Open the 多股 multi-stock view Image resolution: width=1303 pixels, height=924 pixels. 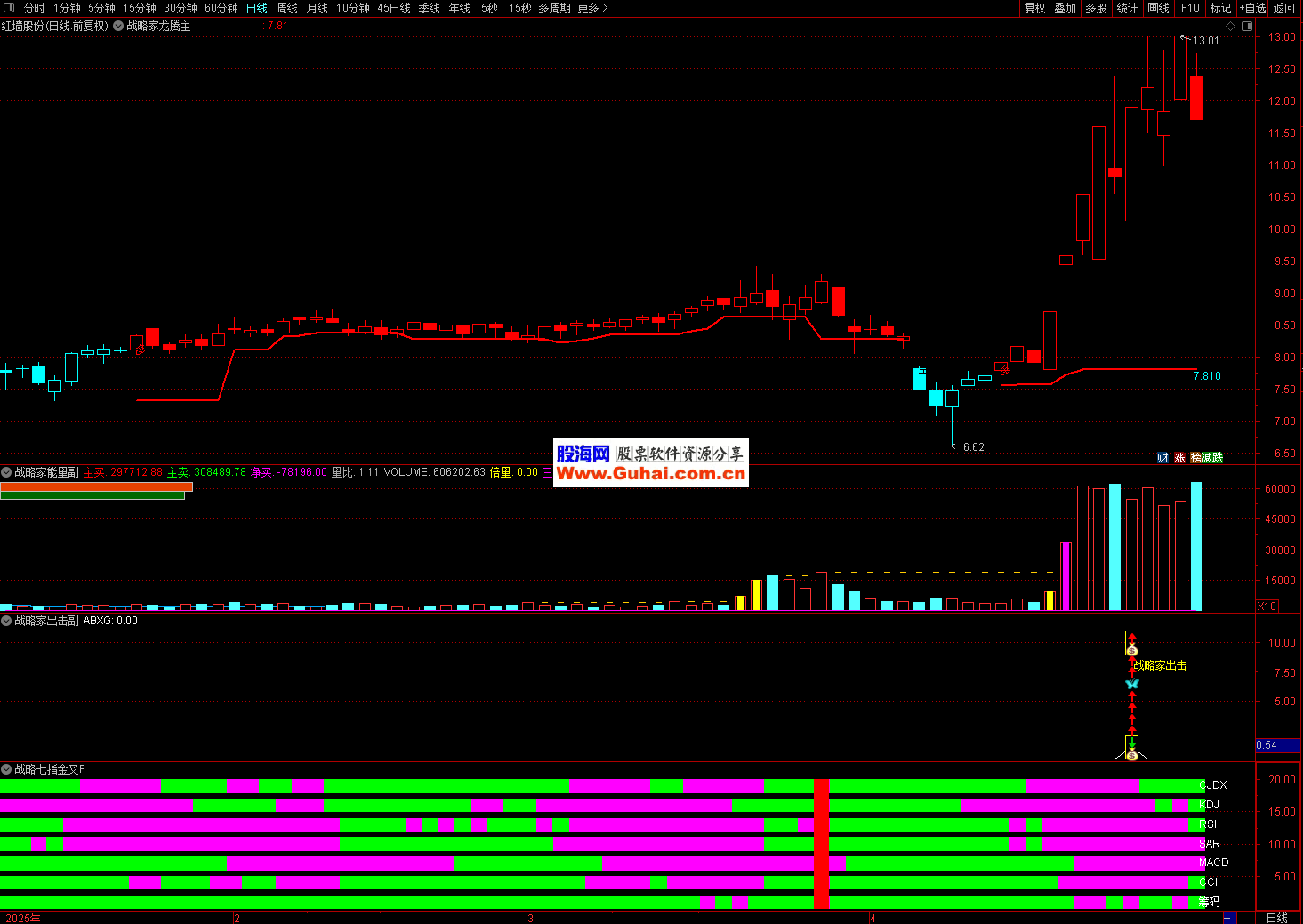click(x=1096, y=8)
